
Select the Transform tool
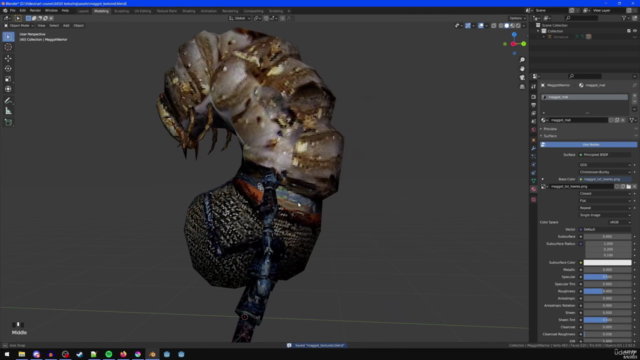[8, 89]
